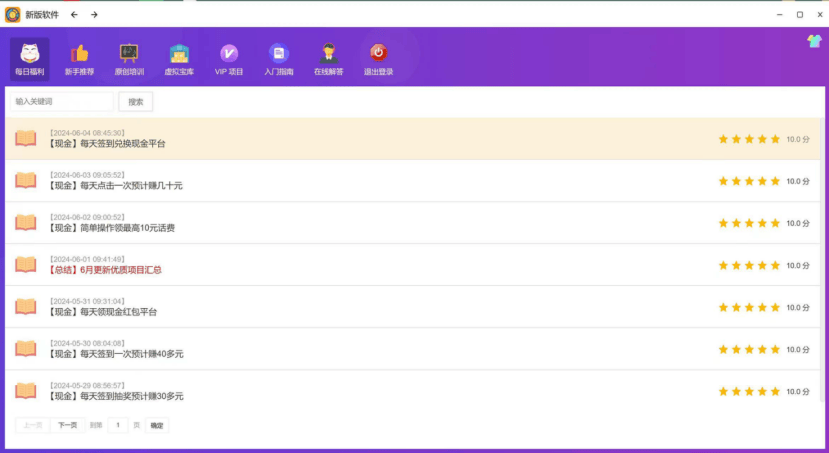Viewport: 829px width, 453px height.
Task: Click the 下一页 next page button
Action: coord(68,426)
